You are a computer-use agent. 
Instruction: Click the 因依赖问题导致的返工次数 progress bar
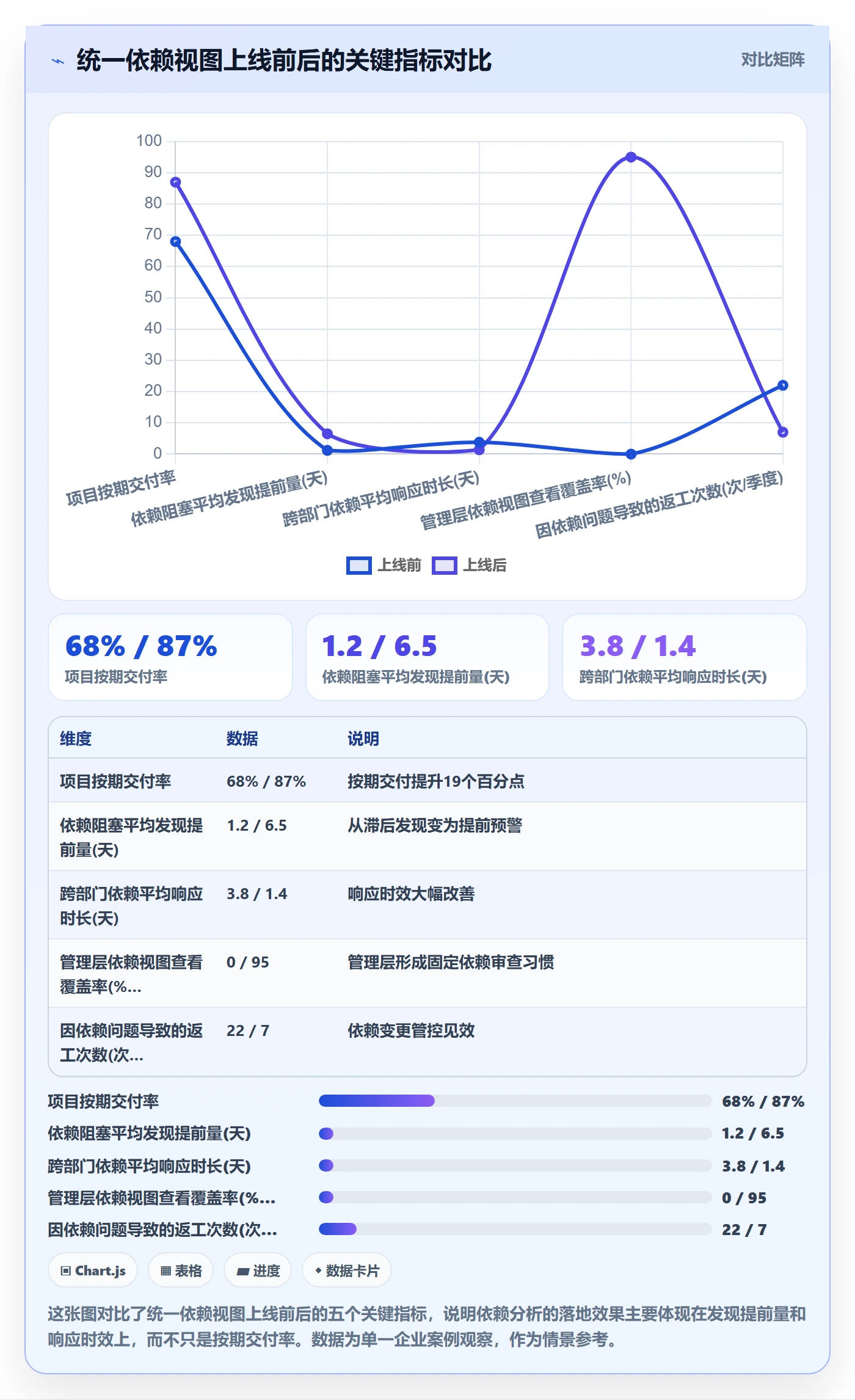pos(515,1229)
